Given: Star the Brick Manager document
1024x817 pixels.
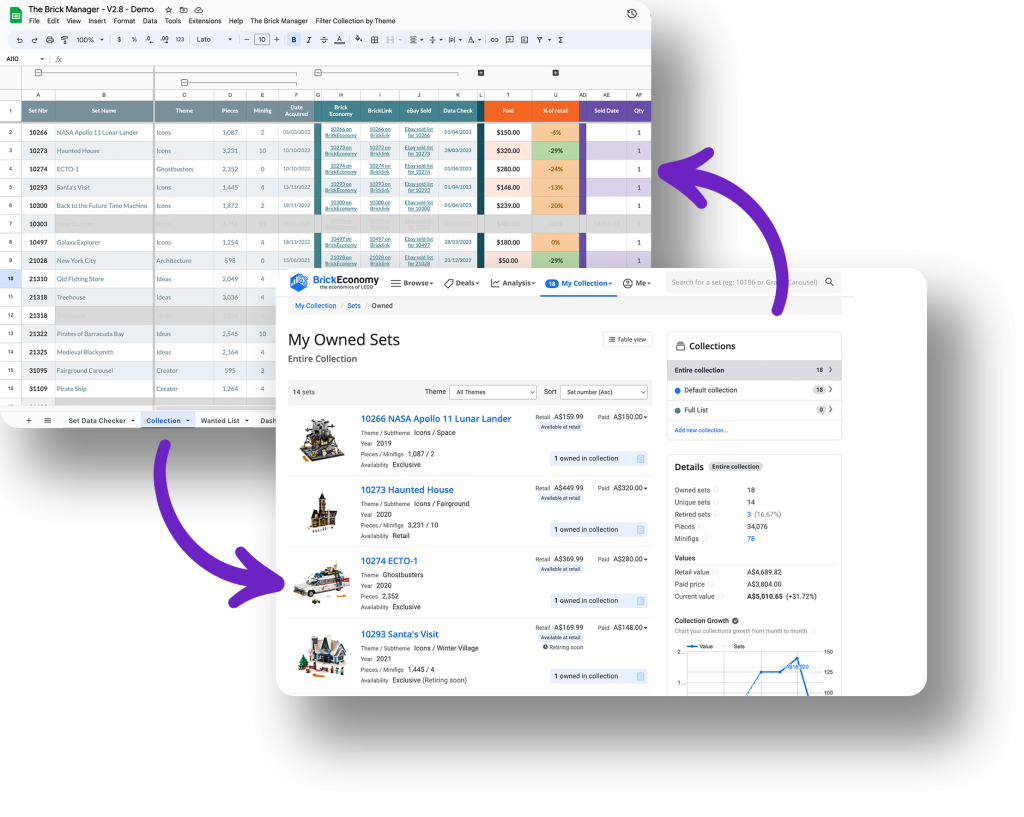Looking at the screenshot, I should coord(168,10).
